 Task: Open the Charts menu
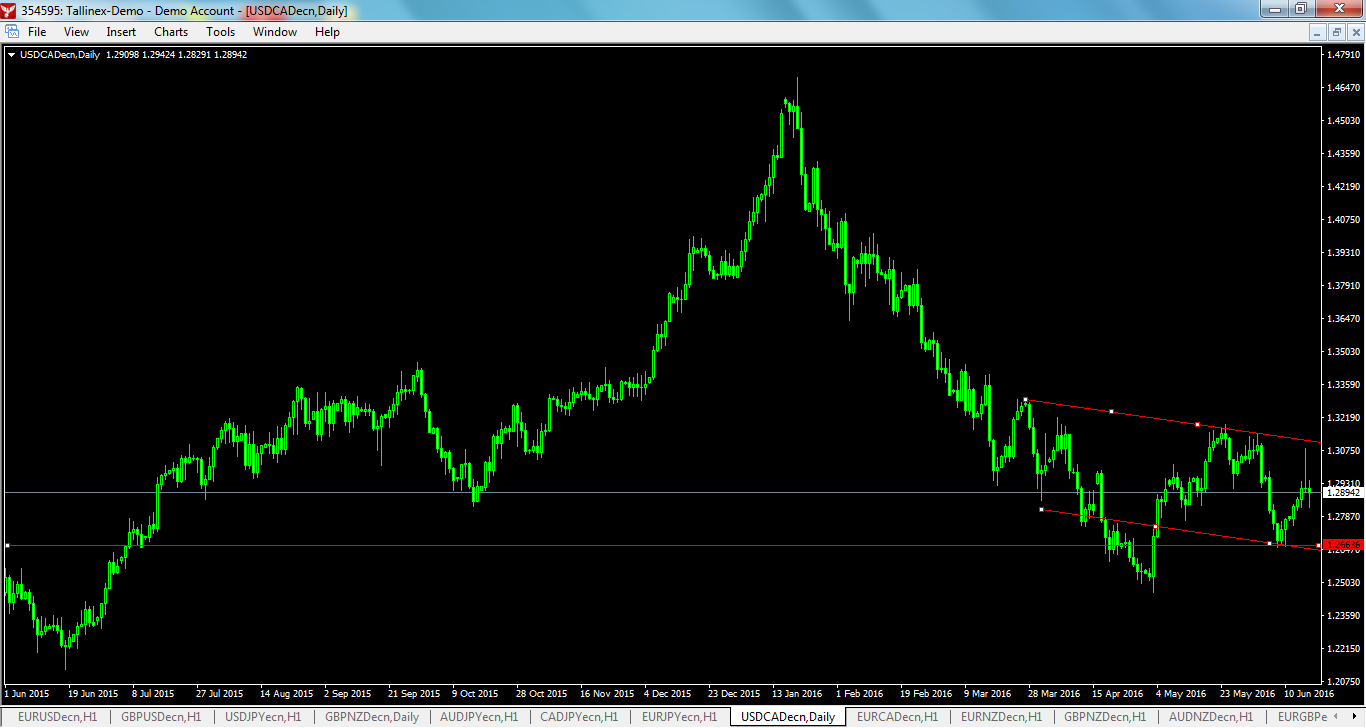[x=170, y=31]
